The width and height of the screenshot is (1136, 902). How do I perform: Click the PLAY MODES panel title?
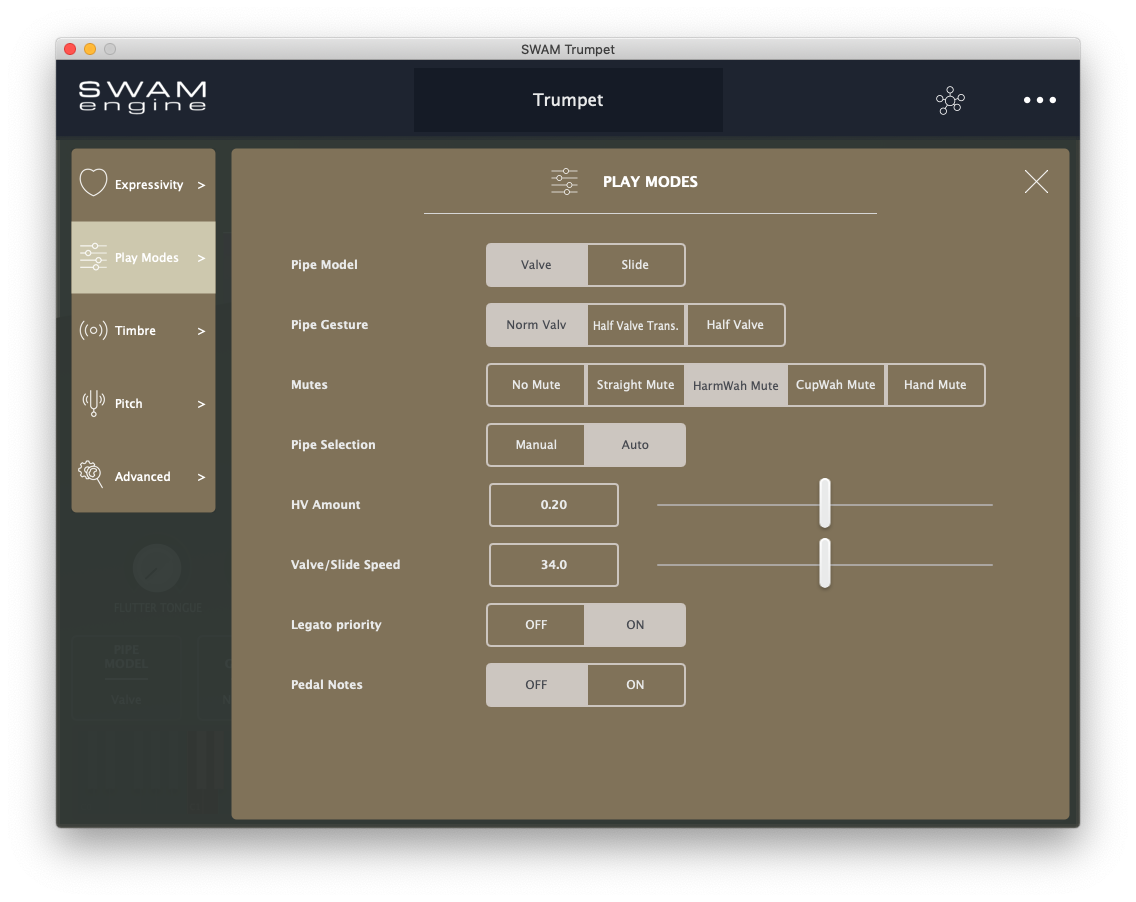[650, 182]
